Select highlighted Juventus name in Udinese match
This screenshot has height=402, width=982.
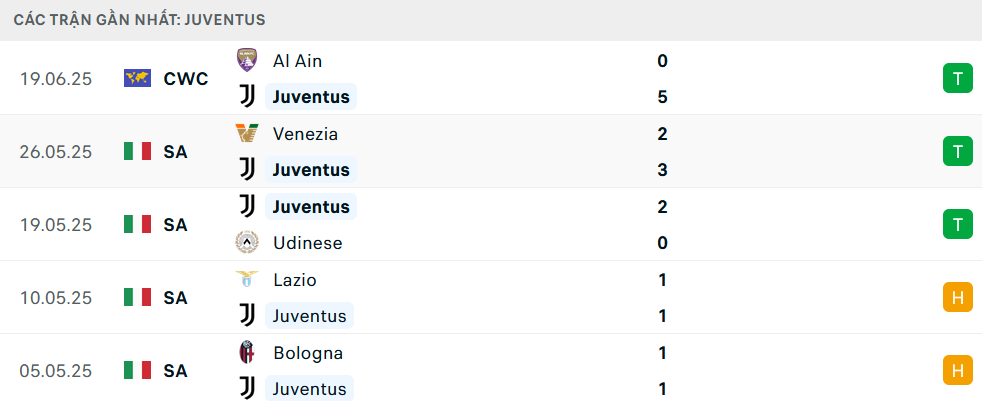pos(311,206)
